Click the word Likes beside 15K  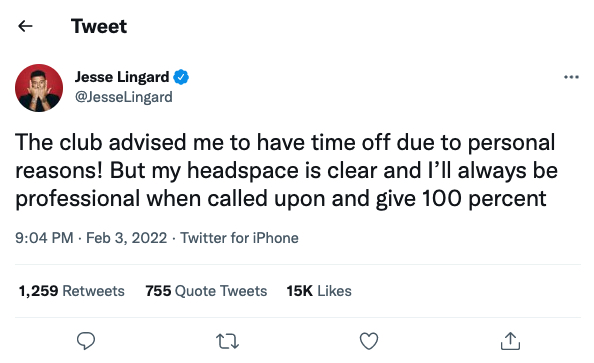point(334,291)
